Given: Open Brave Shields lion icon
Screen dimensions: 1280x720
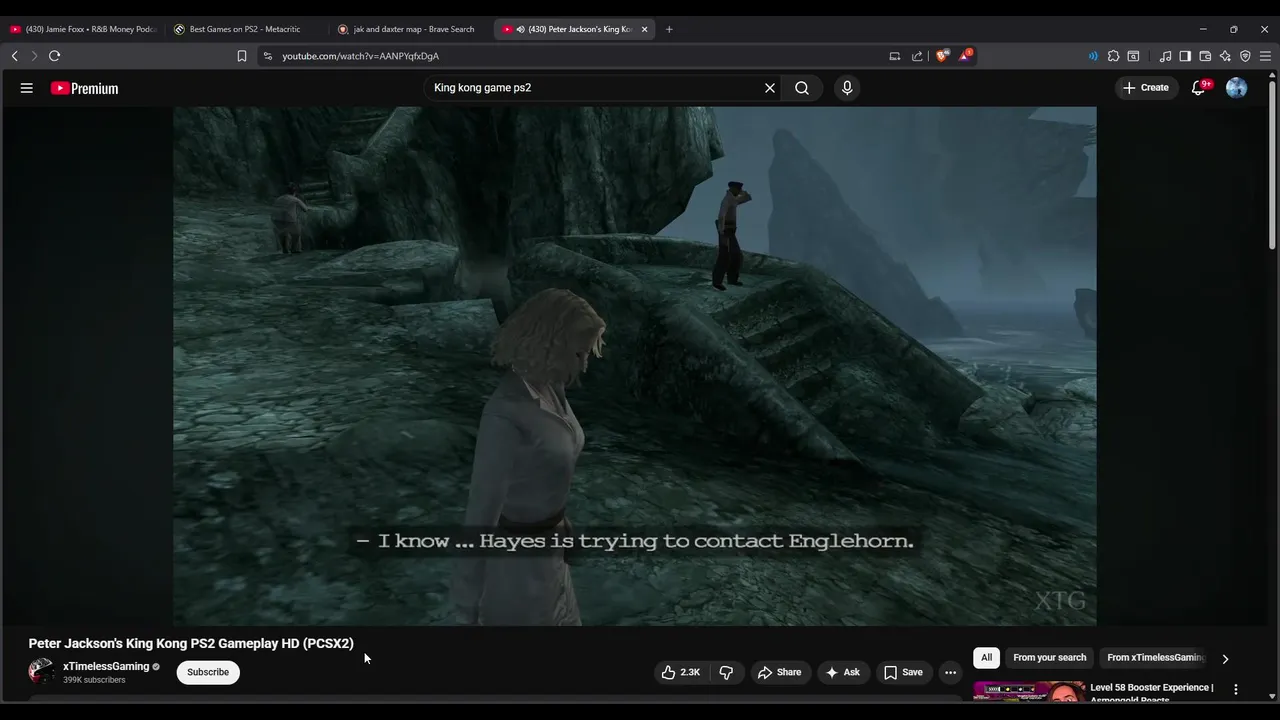Looking at the screenshot, I should pyautogui.click(x=942, y=56).
